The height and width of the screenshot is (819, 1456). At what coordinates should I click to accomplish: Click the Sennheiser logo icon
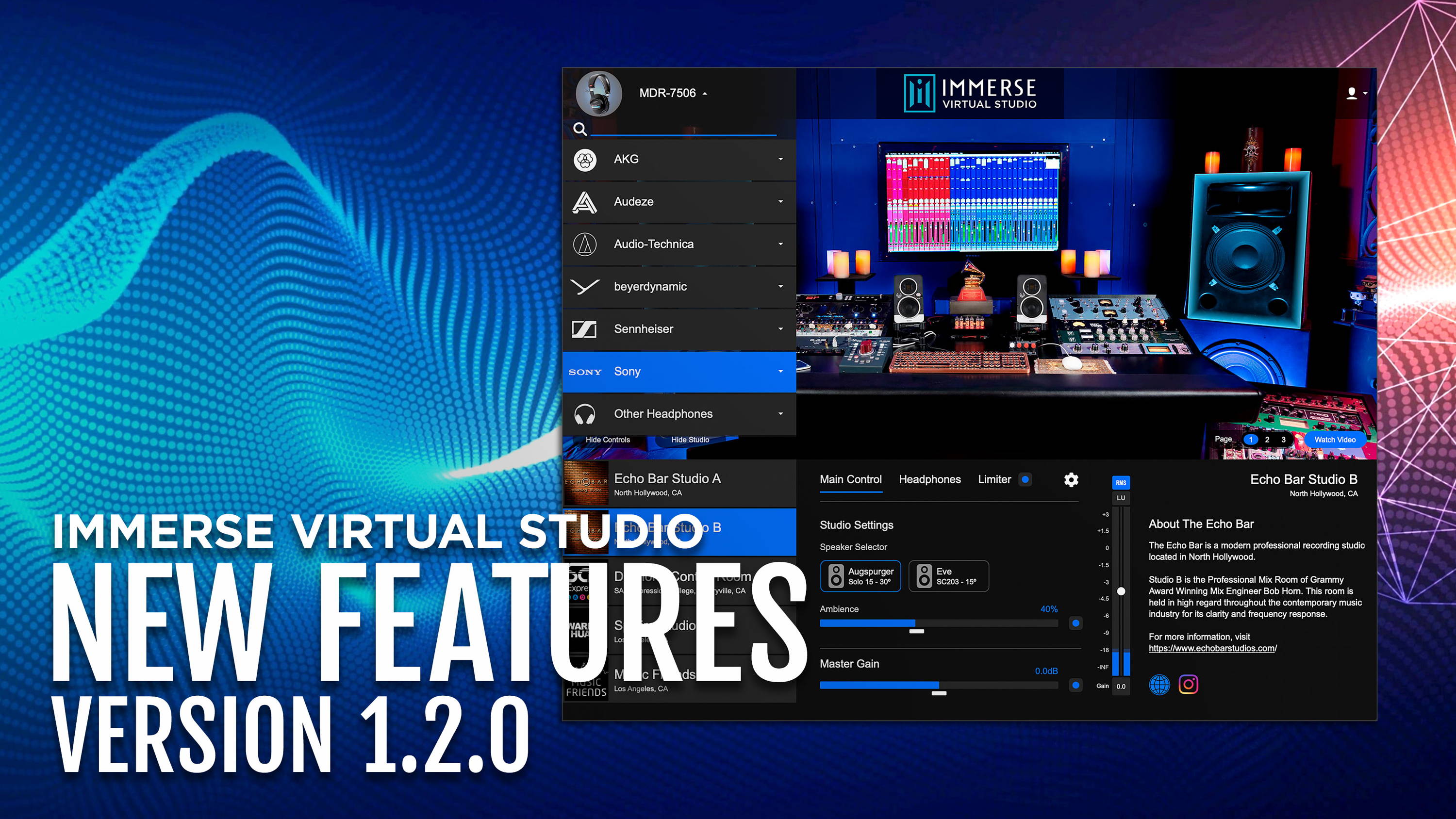584,329
